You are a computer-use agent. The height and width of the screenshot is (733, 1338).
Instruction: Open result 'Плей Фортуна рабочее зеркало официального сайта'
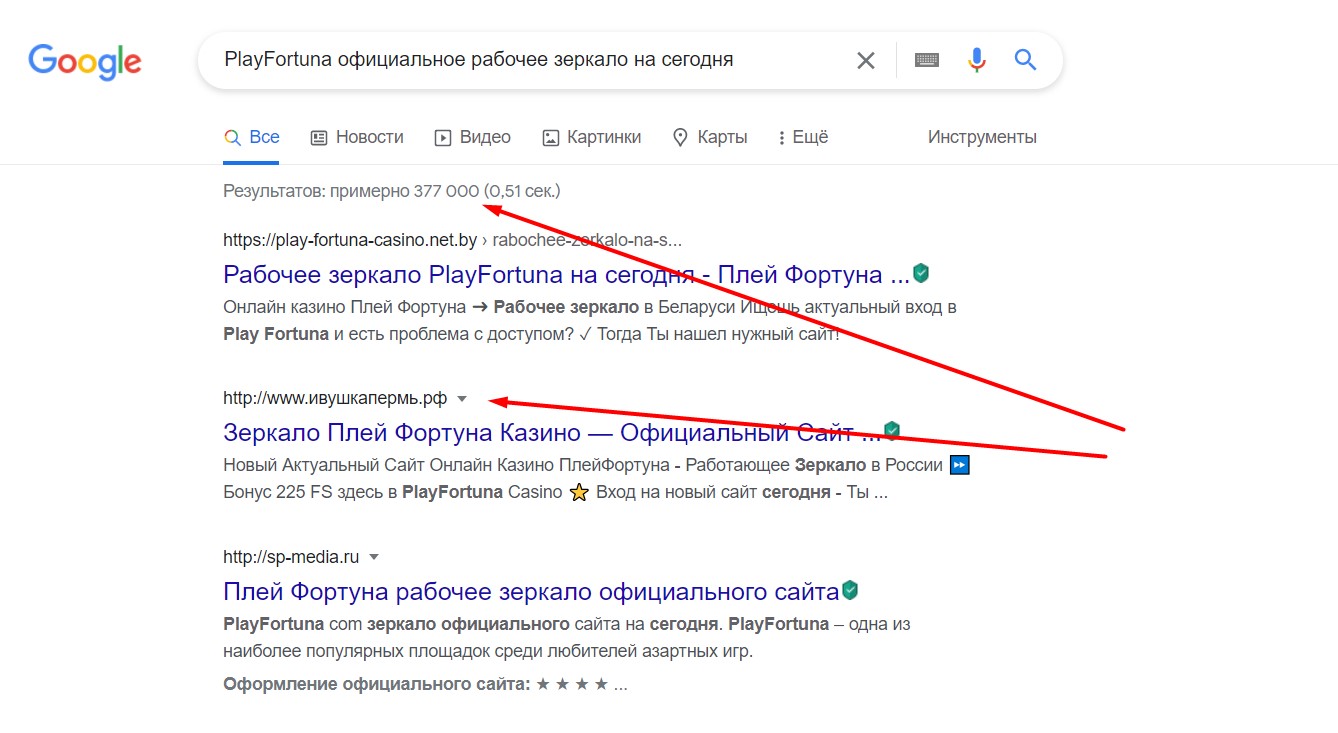point(531,591)
